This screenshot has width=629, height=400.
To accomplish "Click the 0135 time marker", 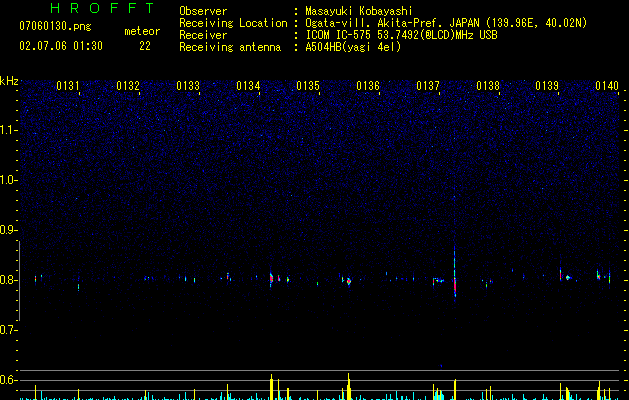I will 308,86.
